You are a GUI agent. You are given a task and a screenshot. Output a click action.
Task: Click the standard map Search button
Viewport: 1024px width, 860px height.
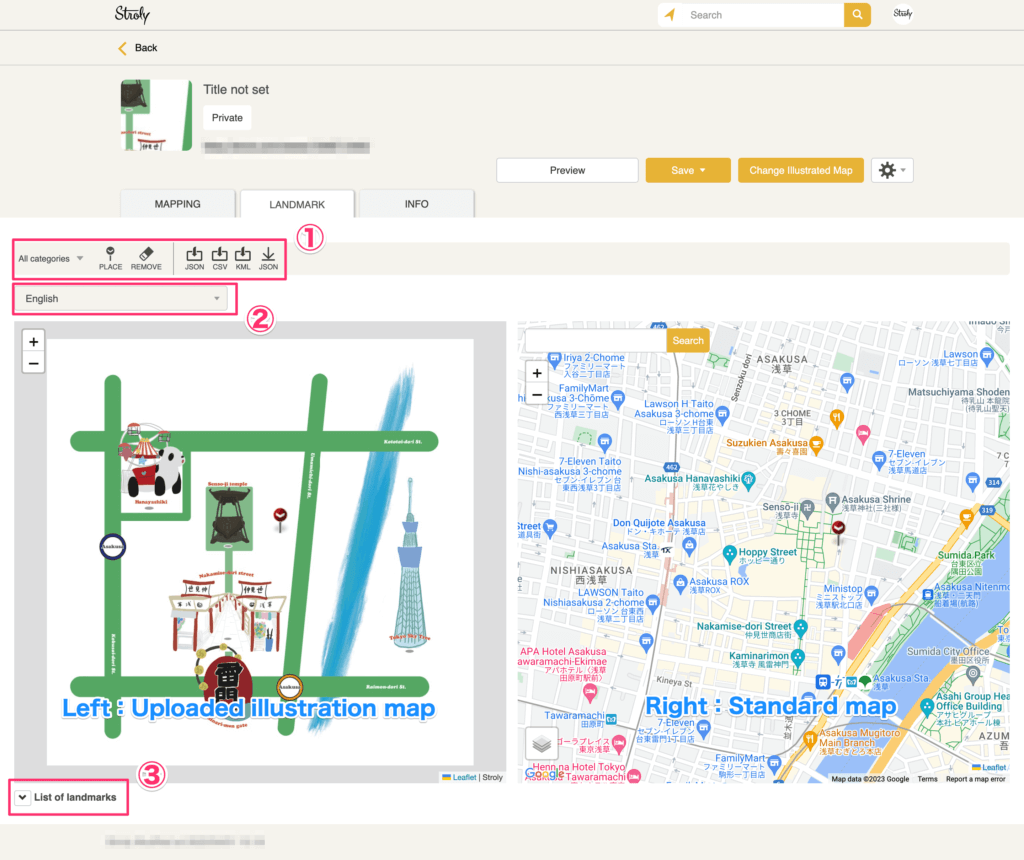tap(688, 340)
